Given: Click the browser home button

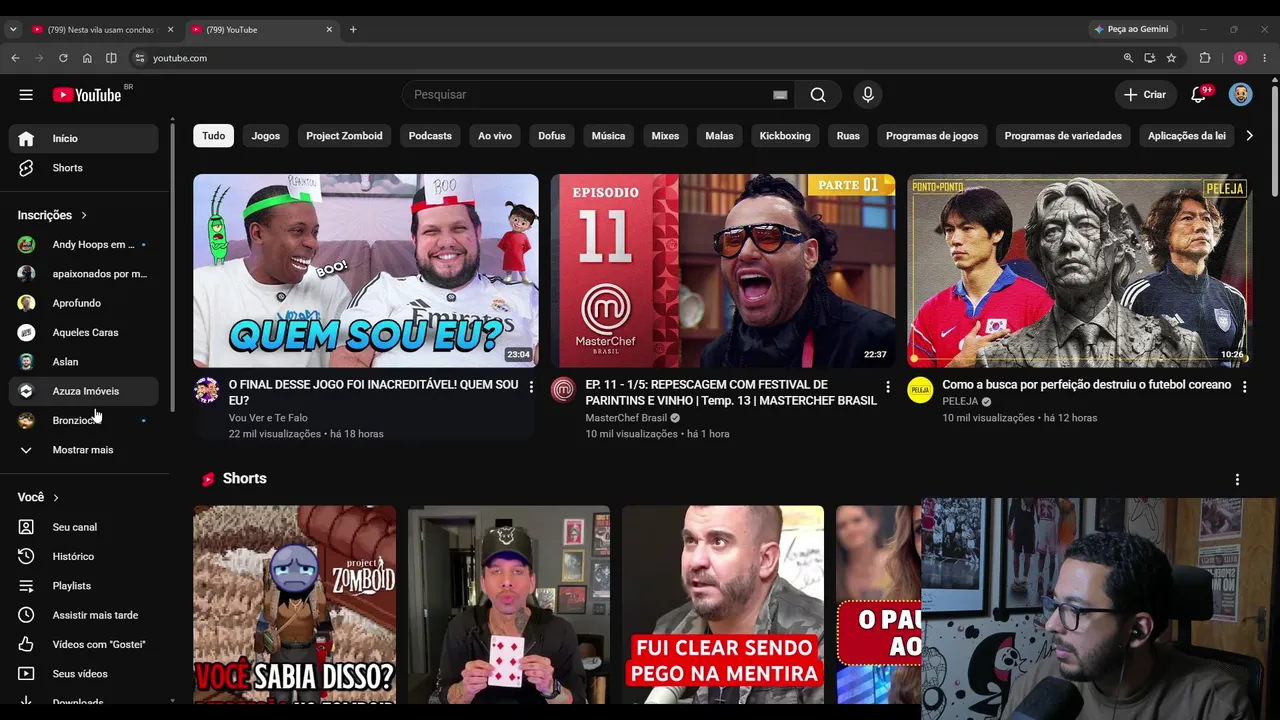Looking at the screenshot, I should coord(87,58).
